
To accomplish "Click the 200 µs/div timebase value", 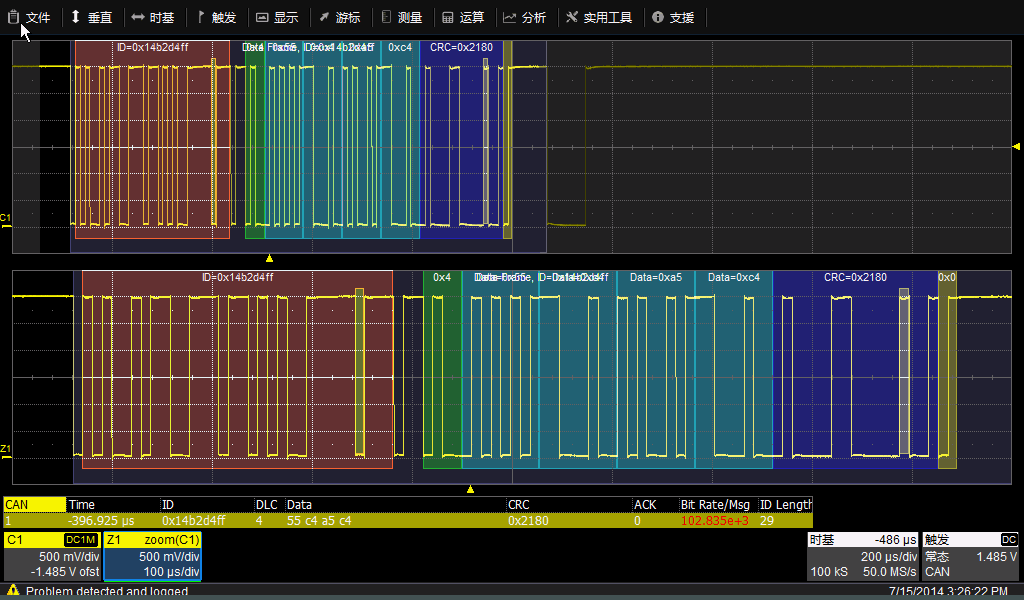I will pyautogui.click(x=889, y=556).
